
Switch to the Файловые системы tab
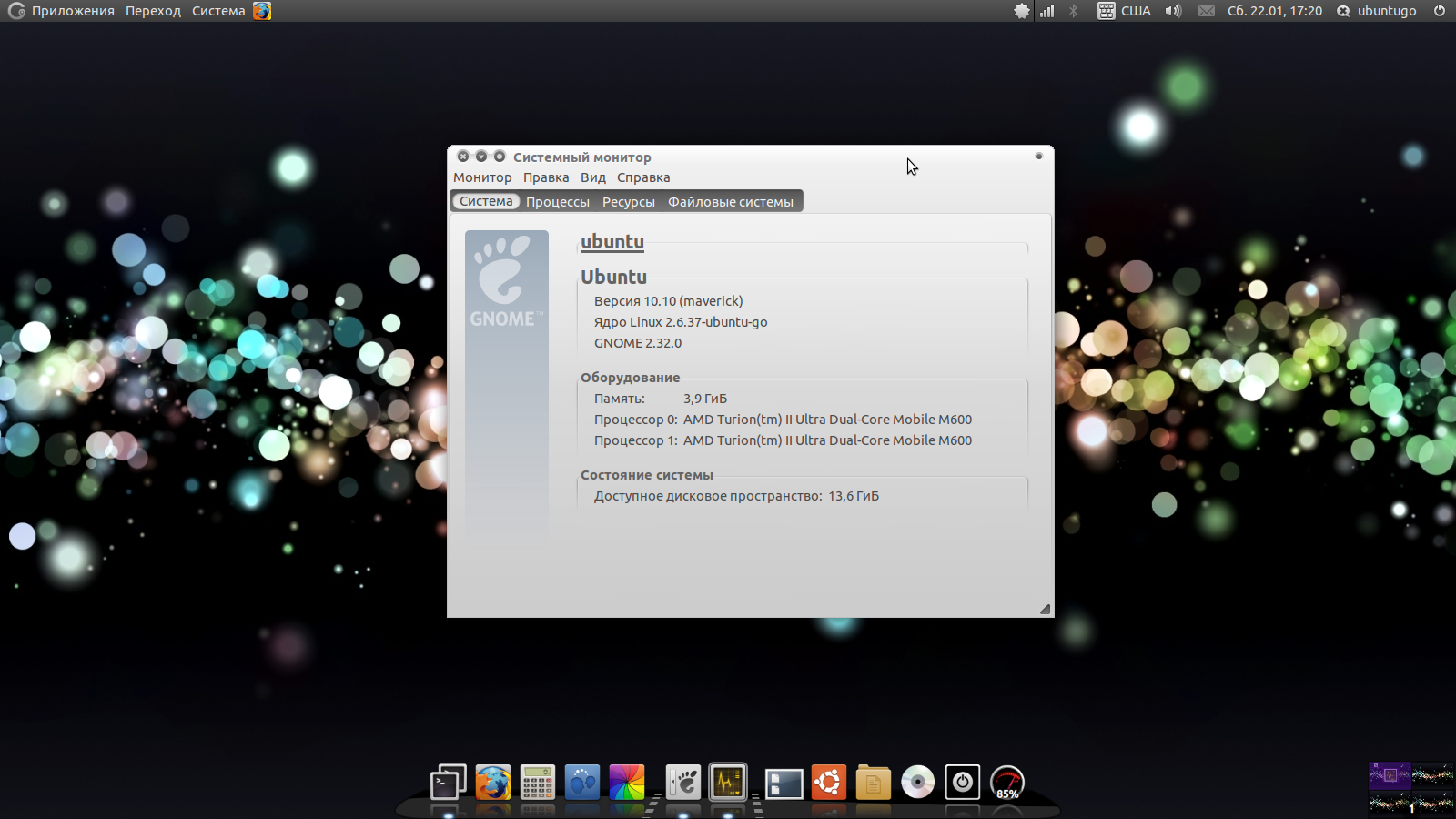[731, 202]
